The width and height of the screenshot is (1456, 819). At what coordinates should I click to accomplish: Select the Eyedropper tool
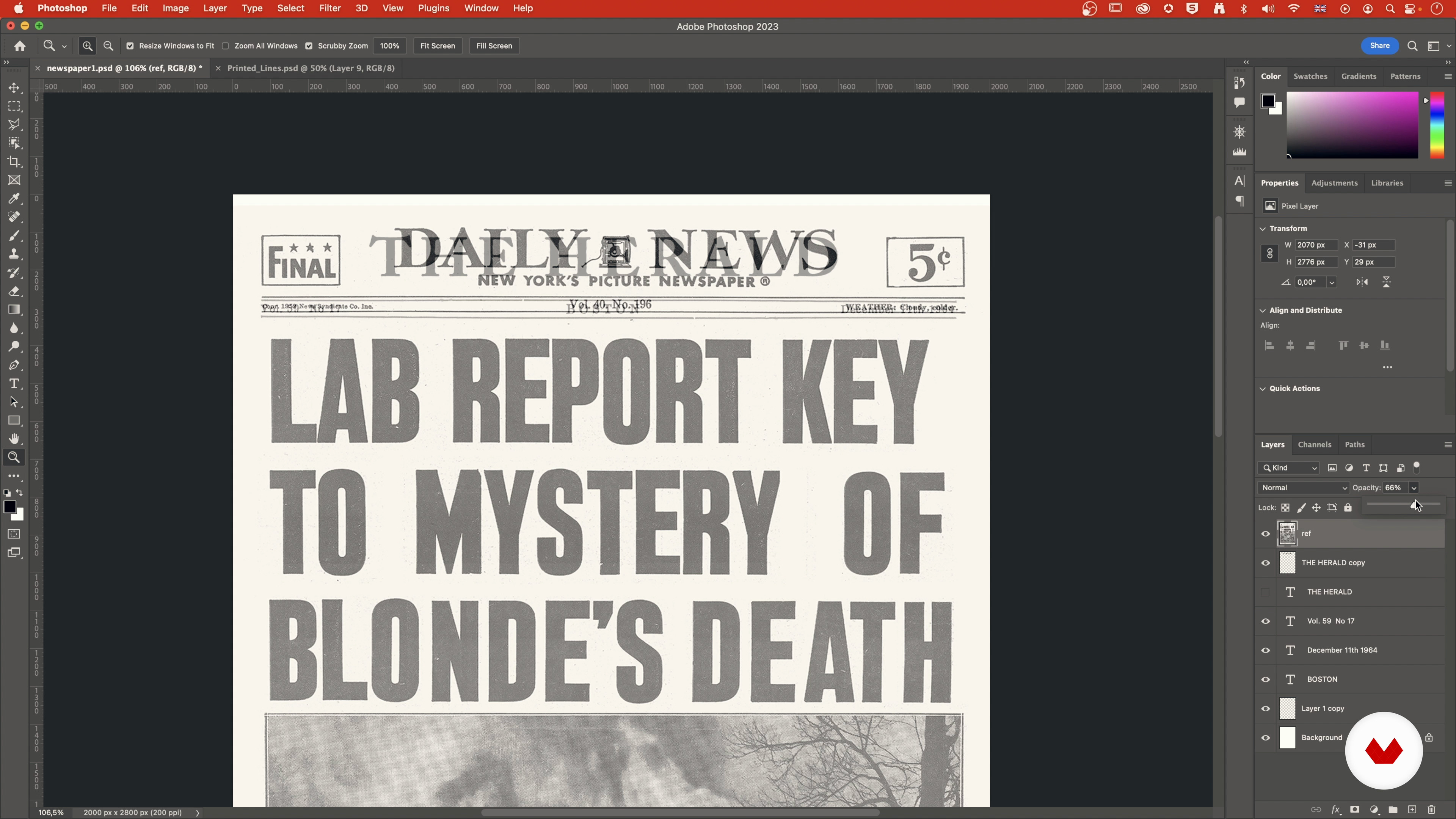coord(14,198)
